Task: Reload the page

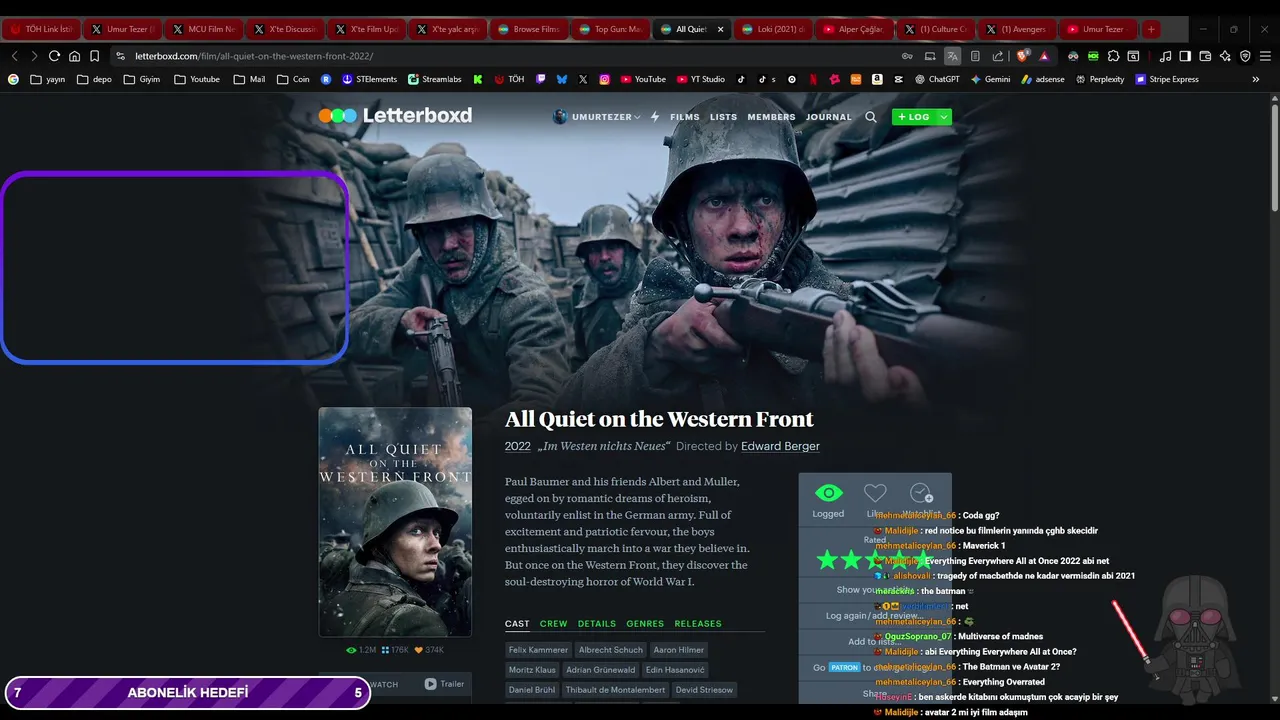Action: click(x=54, y=56)
